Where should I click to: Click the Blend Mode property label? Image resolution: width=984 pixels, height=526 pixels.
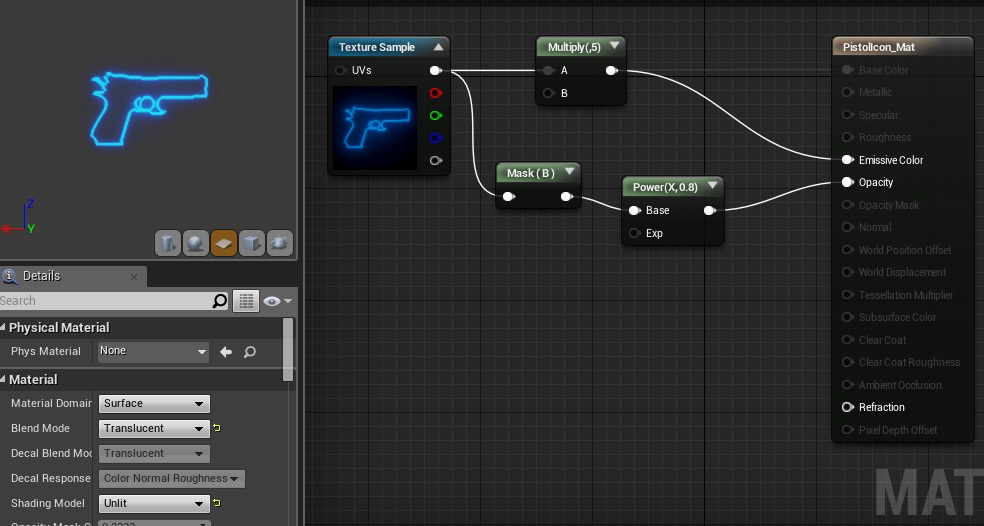(40, 428)
